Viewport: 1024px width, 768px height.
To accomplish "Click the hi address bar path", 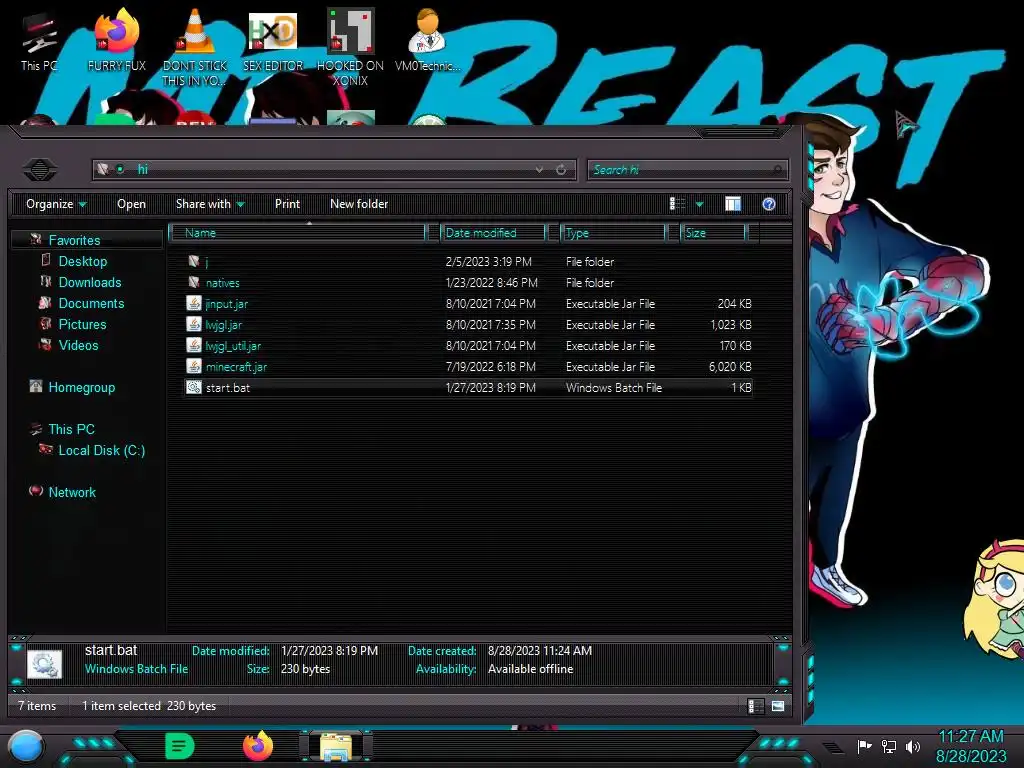I will (x=142, y=170).
